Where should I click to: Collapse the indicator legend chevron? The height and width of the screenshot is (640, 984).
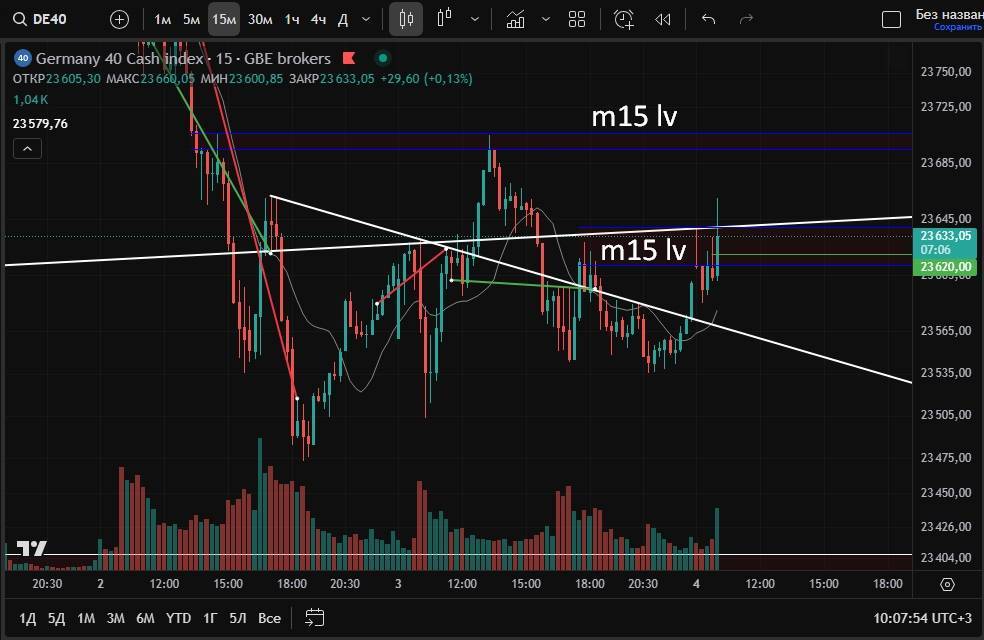pos(27,149)
